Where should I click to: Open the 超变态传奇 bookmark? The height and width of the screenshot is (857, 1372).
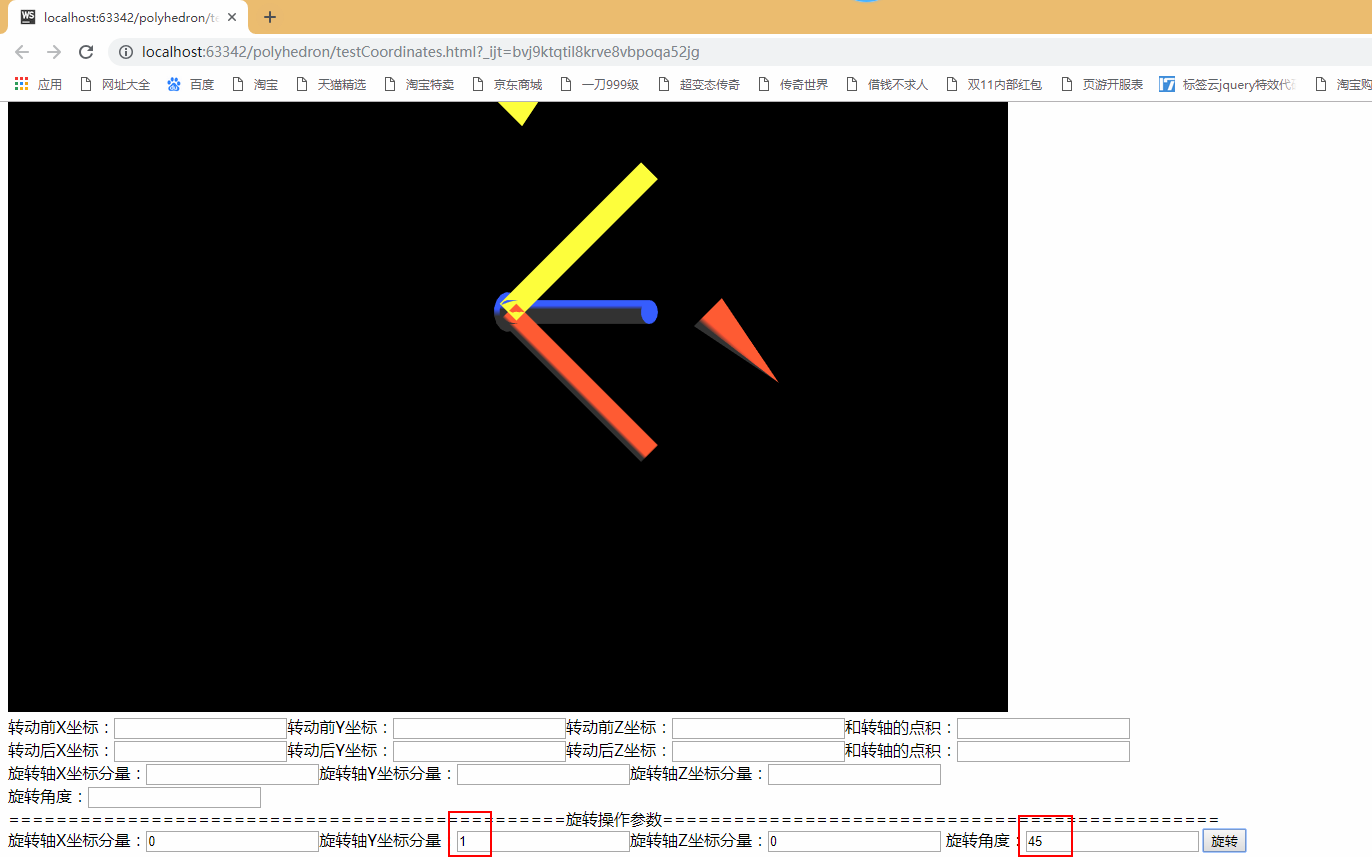tap(699, 84)
